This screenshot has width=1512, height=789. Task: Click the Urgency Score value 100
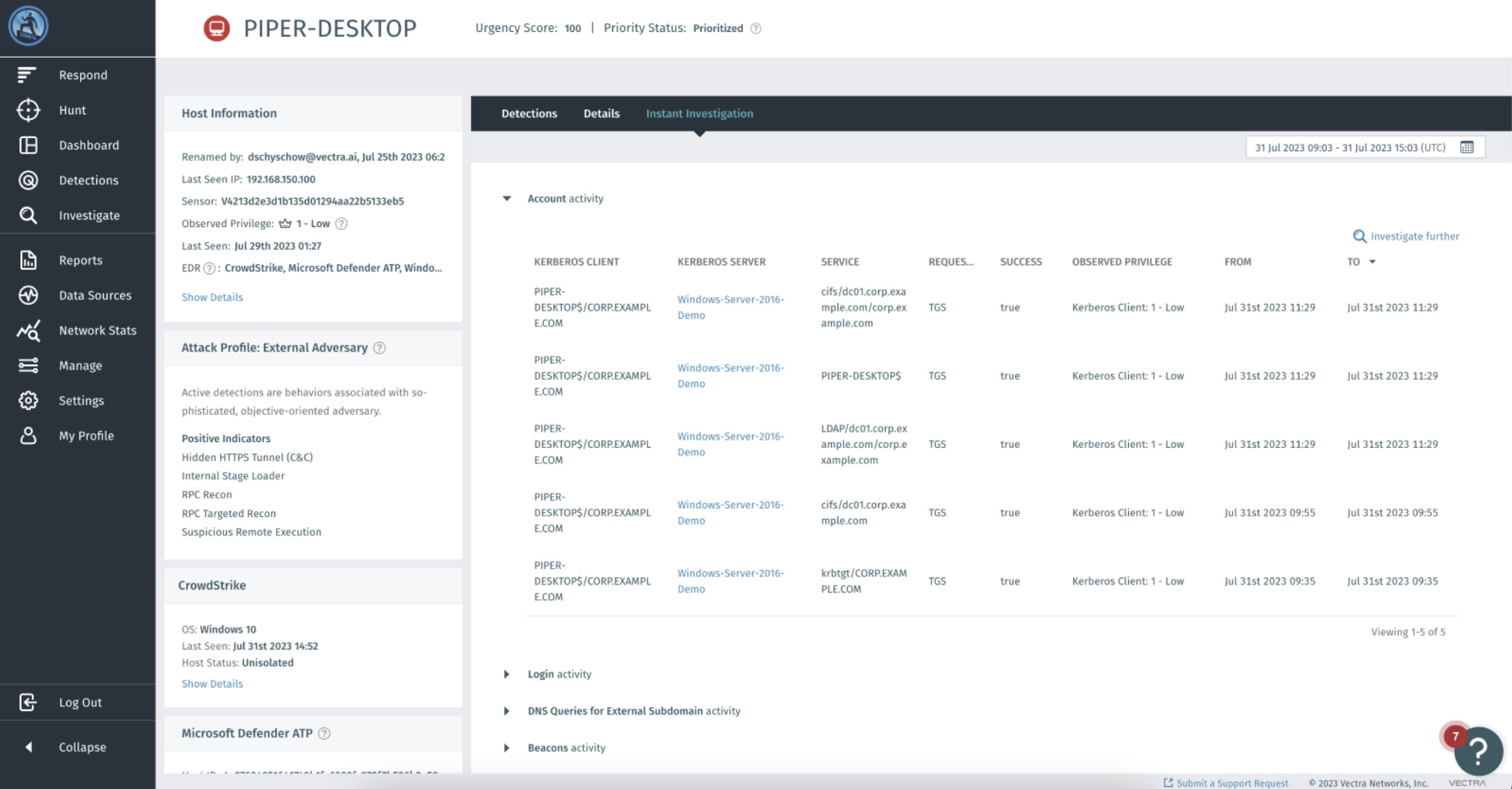[572, 28]
